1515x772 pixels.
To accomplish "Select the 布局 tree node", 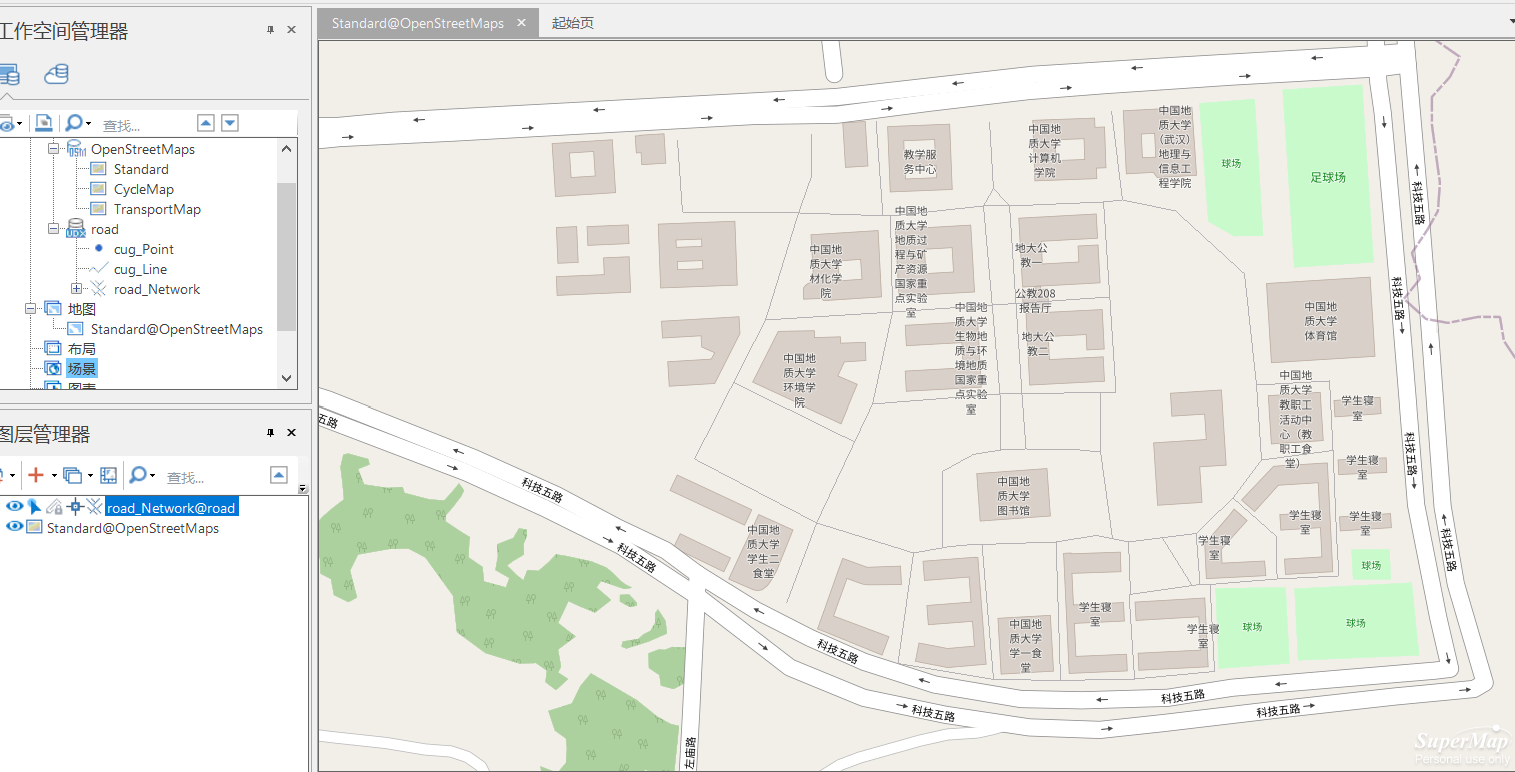I will tap(82, 349).
